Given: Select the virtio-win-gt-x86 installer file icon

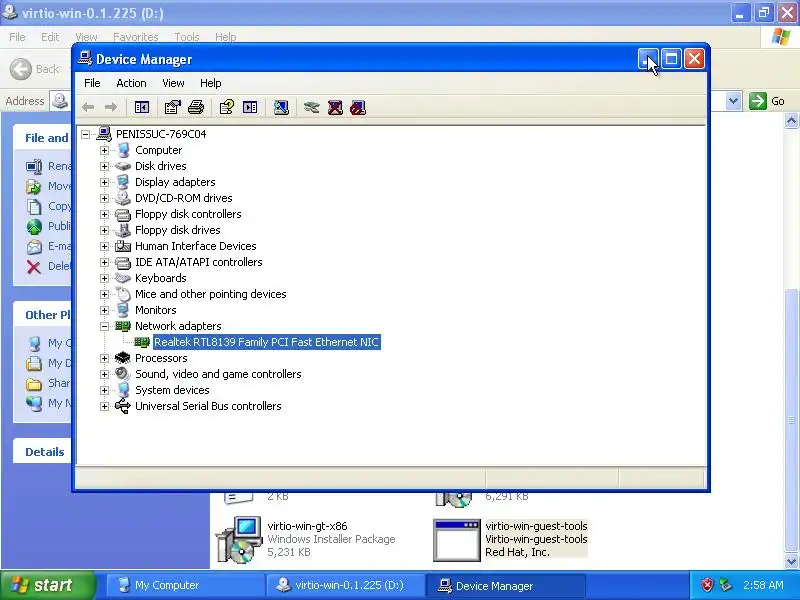Looking at the screenshot, I should (x=239, y=539).
